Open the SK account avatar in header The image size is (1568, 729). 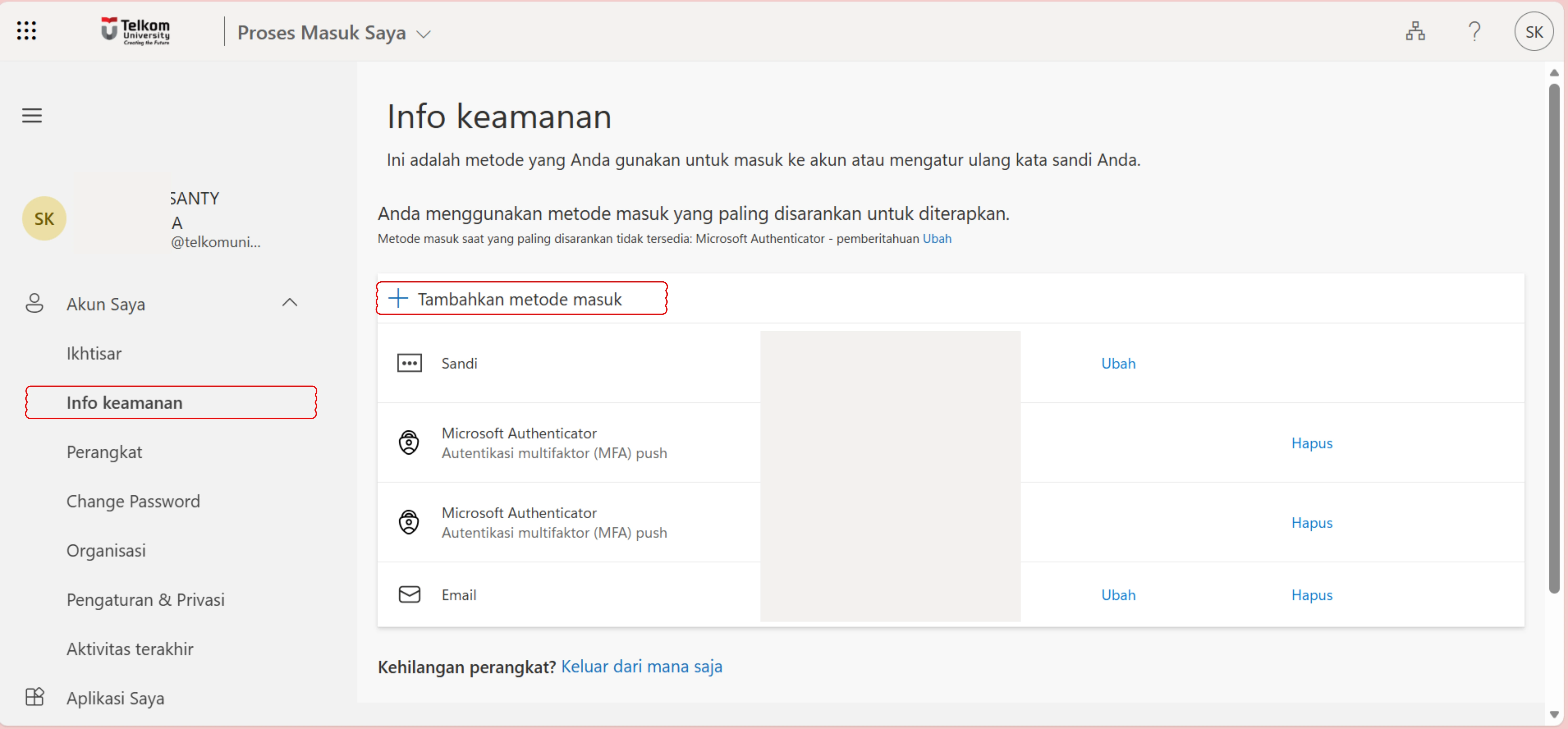(1534, 32)
